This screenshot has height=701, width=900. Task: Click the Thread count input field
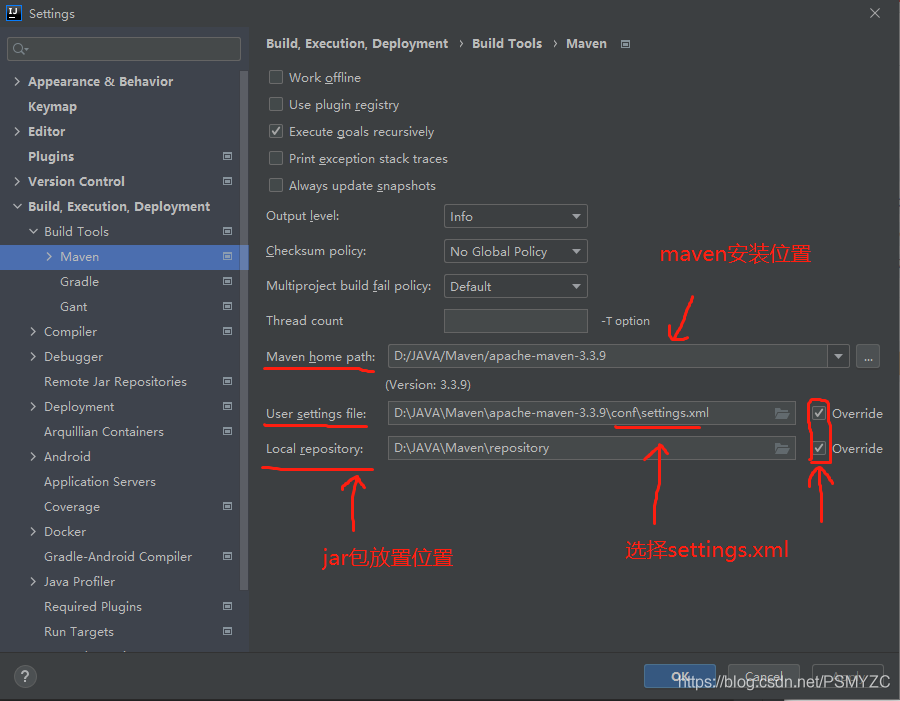515,321
